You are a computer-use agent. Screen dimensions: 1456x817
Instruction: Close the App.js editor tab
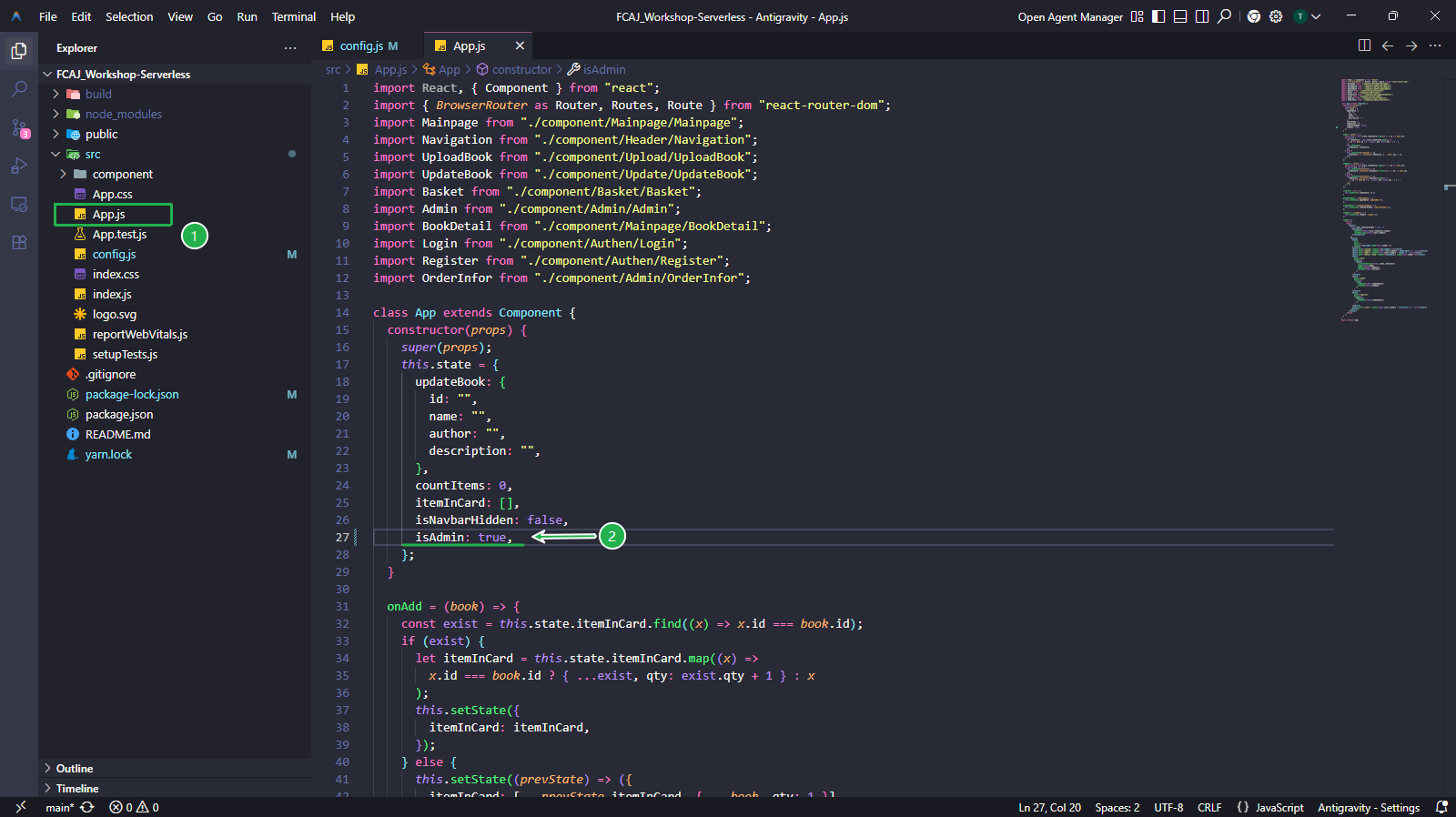(x=520, y=45)
